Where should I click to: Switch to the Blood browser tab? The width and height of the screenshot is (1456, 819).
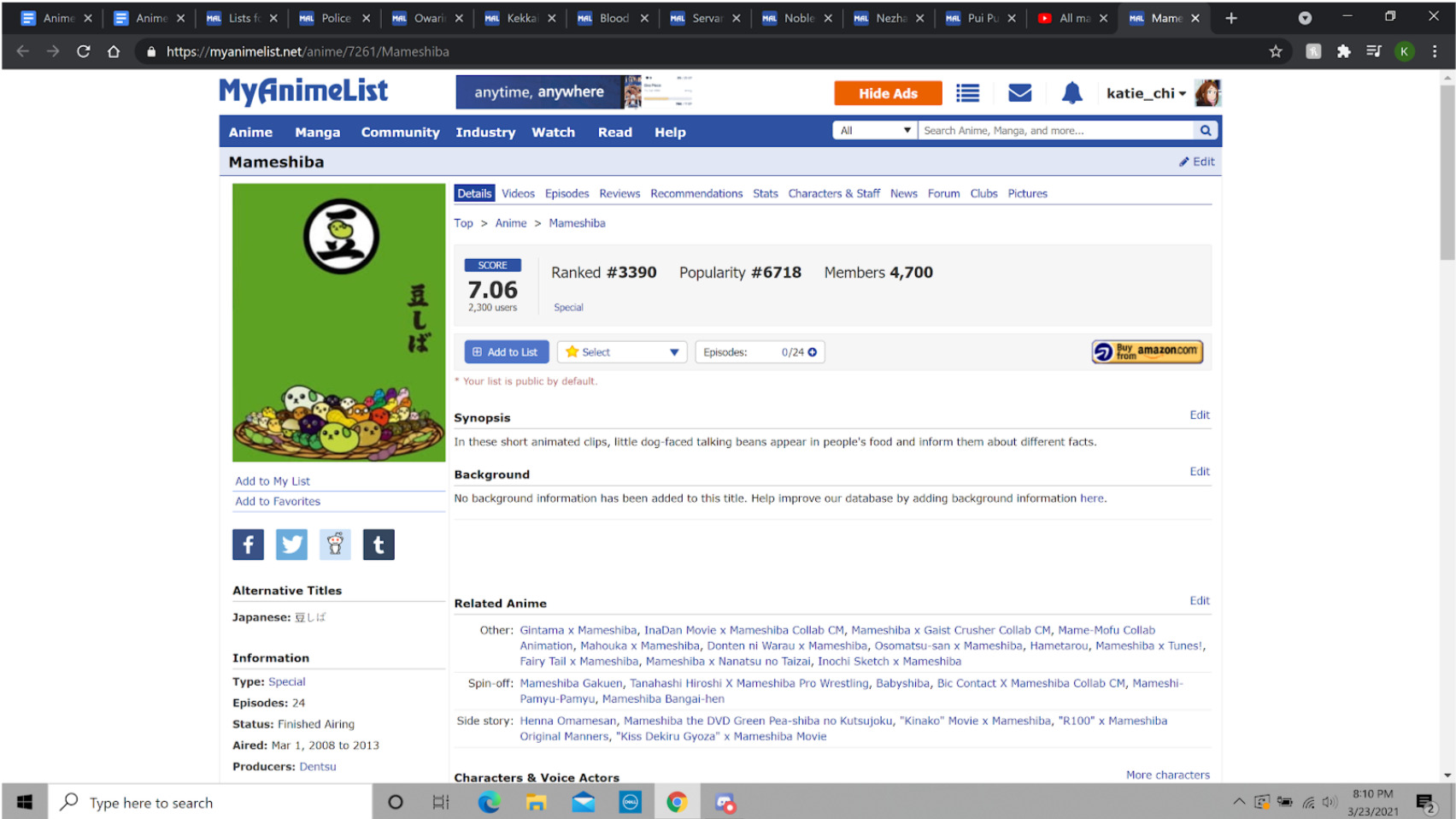point(614,18)
